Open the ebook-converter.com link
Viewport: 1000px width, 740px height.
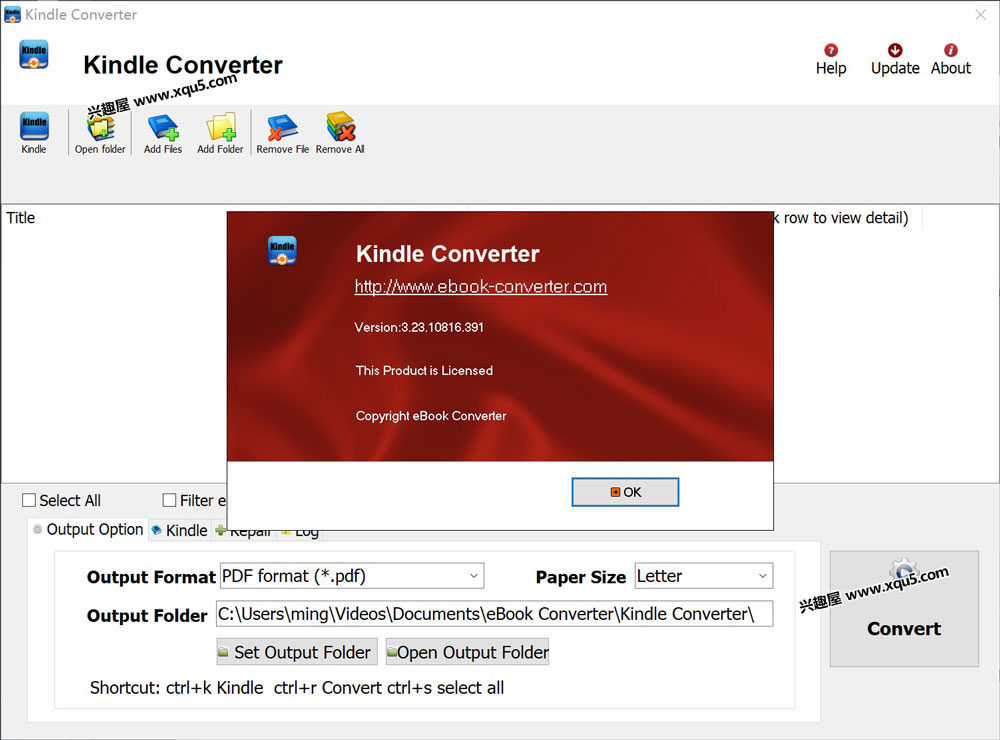[x=481, y=286]
